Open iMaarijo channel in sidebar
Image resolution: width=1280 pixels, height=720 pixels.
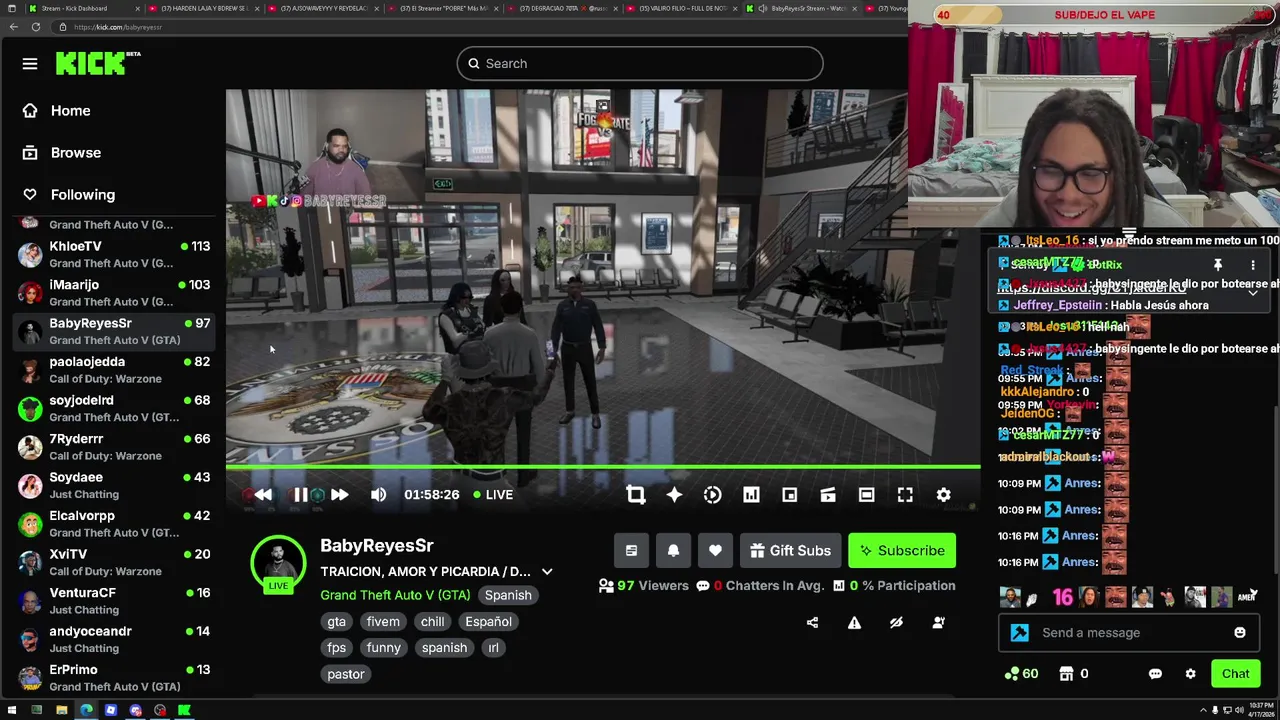[113, 293]
